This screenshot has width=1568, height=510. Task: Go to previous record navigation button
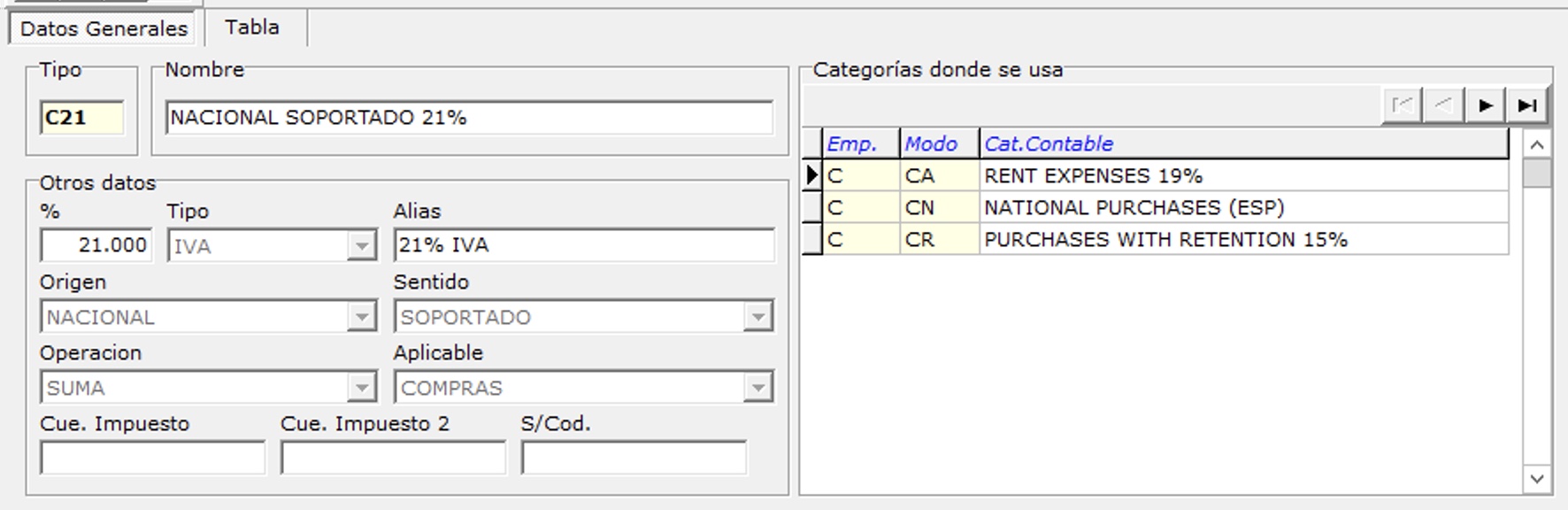point(1443,105)
